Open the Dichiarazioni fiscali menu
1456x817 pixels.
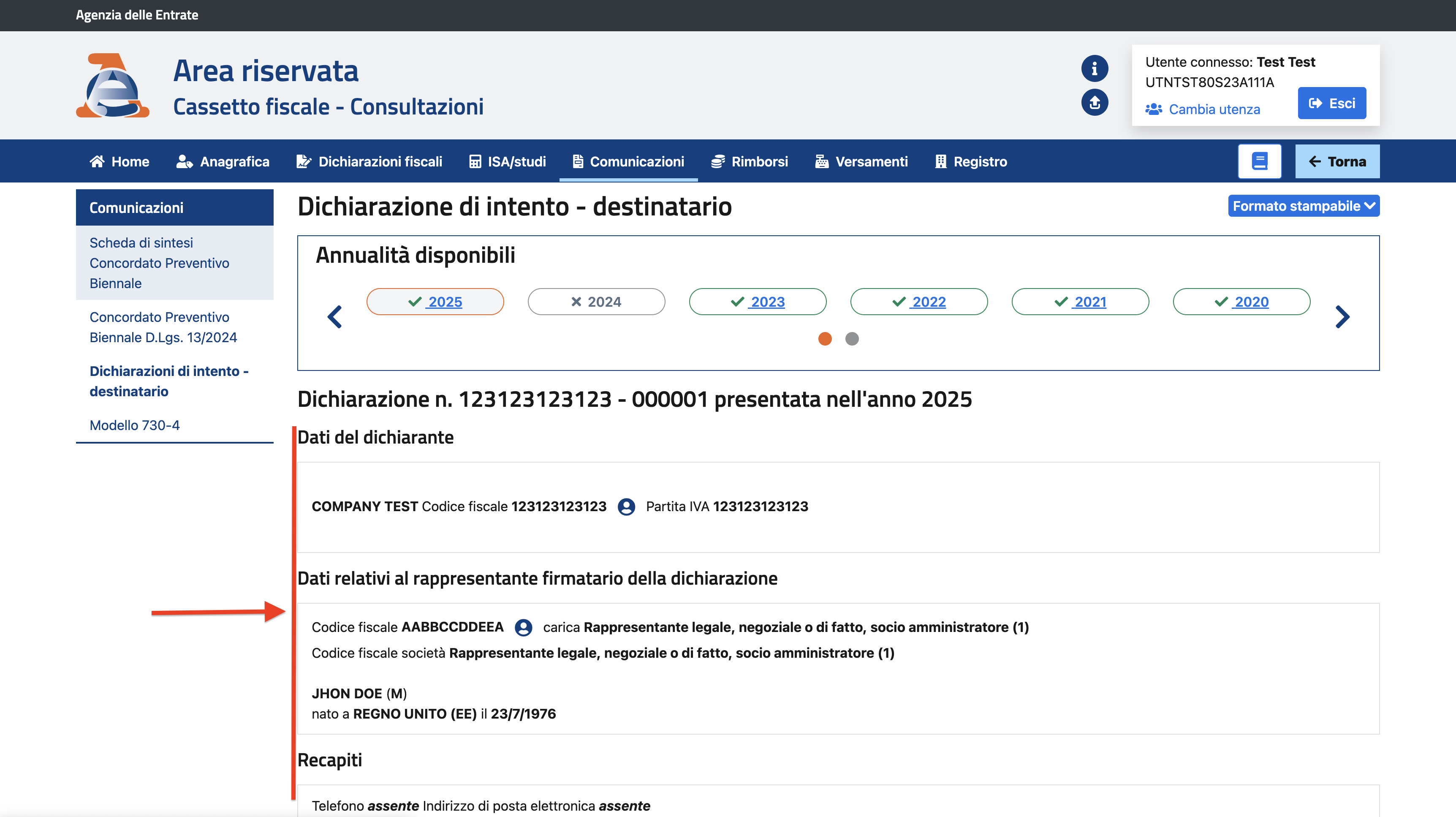click(369, 162)
